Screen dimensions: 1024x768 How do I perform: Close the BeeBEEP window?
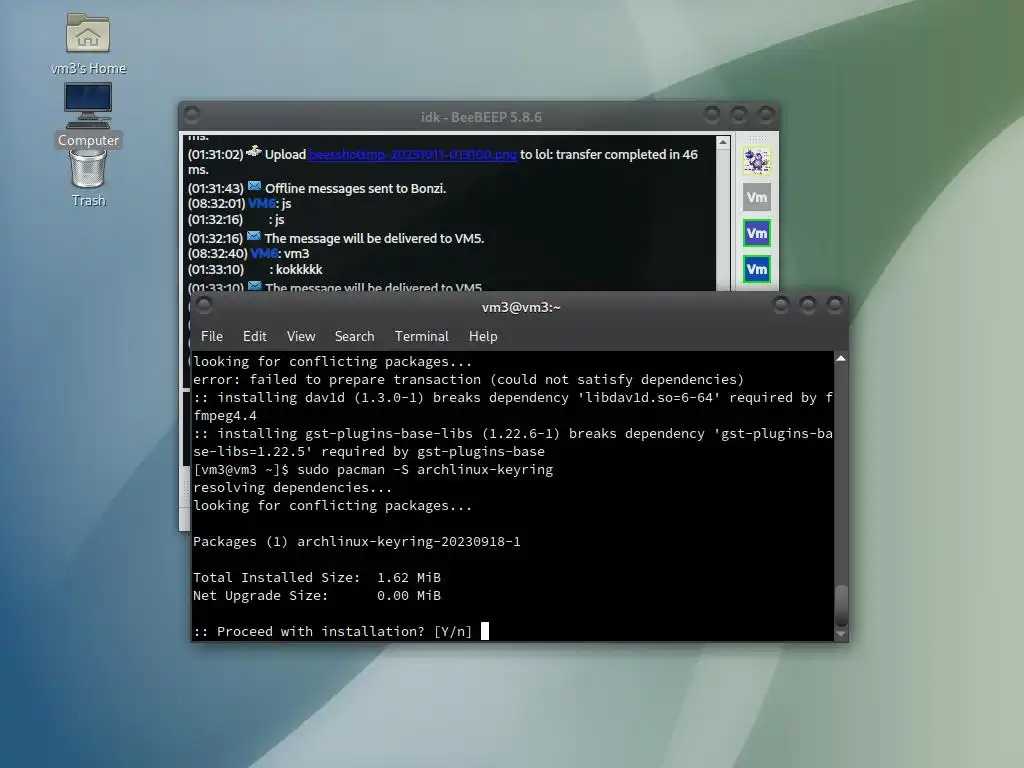766,115
